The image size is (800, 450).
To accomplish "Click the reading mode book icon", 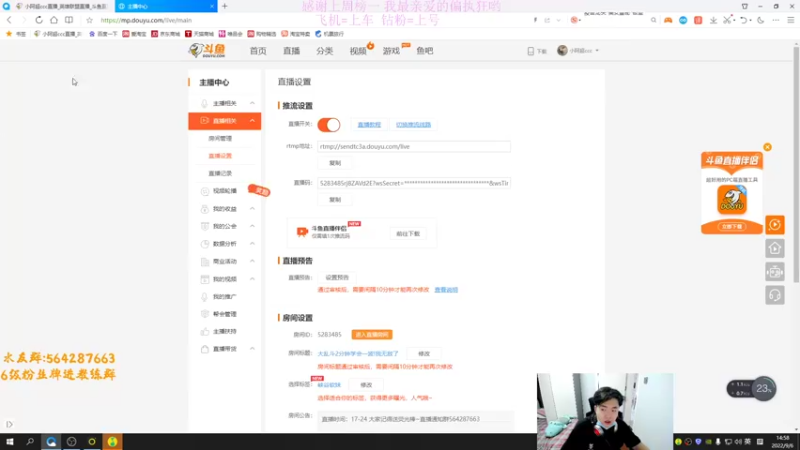I will click(69, 20).
